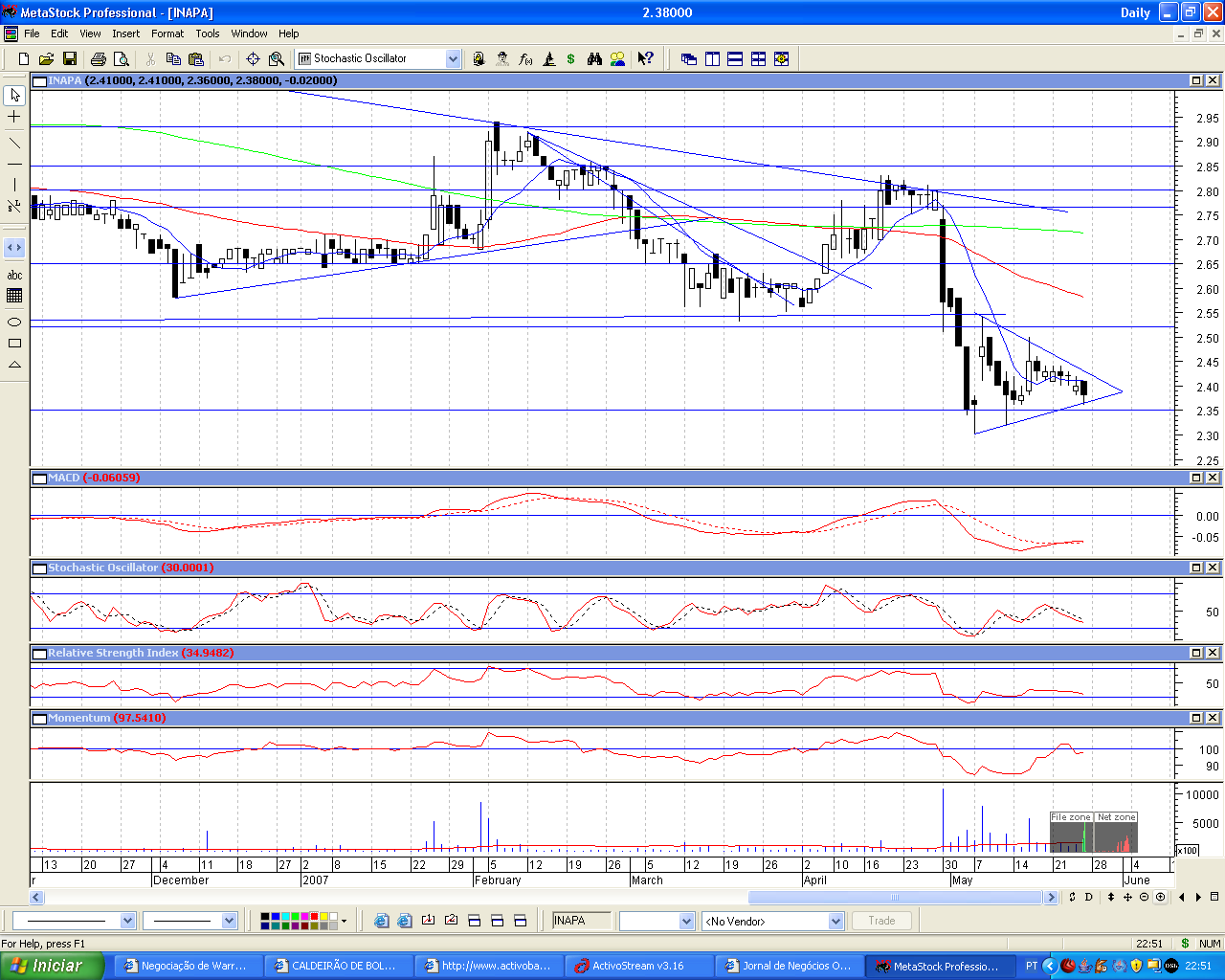The height and width of the screenshot is (980, 1225).
Task: Maximize the Relative Strength Index pane
Action: pyautogui.click(x=1196, y=653)
